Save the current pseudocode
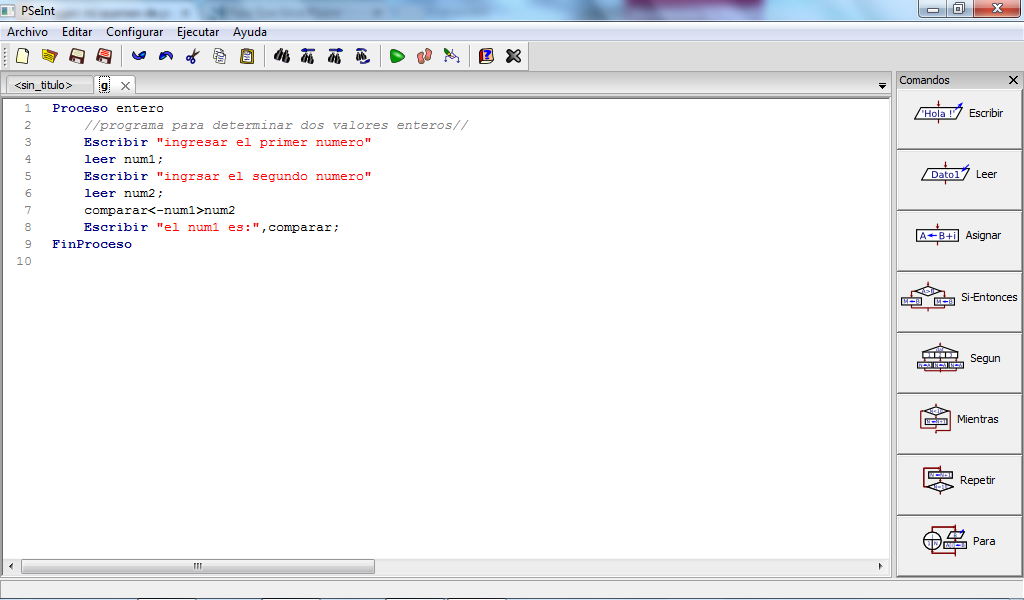The height and width of the screenshot is (600, 1024). [76, 56]
